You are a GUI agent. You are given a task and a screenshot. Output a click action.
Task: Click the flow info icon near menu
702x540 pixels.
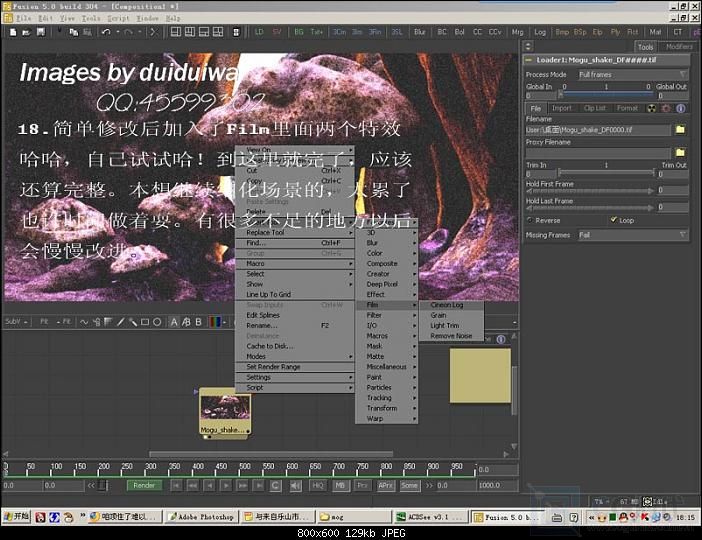click(x=501, y=339)
